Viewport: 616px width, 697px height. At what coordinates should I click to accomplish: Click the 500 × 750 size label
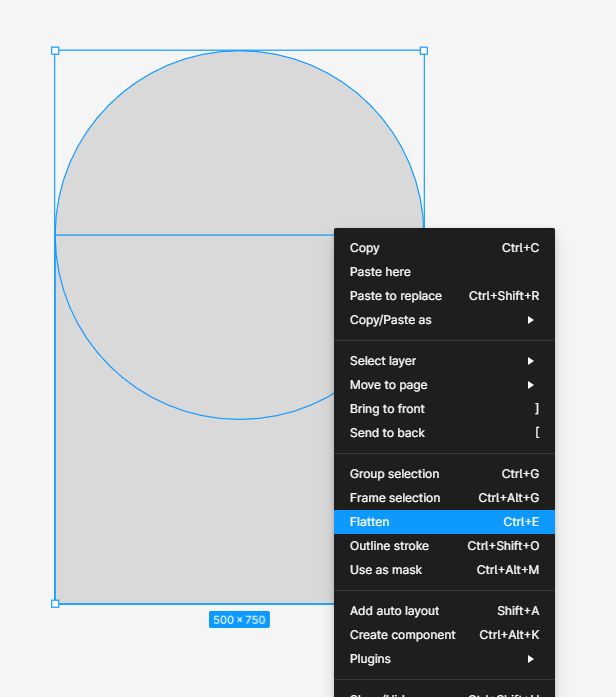coord(239,620)
